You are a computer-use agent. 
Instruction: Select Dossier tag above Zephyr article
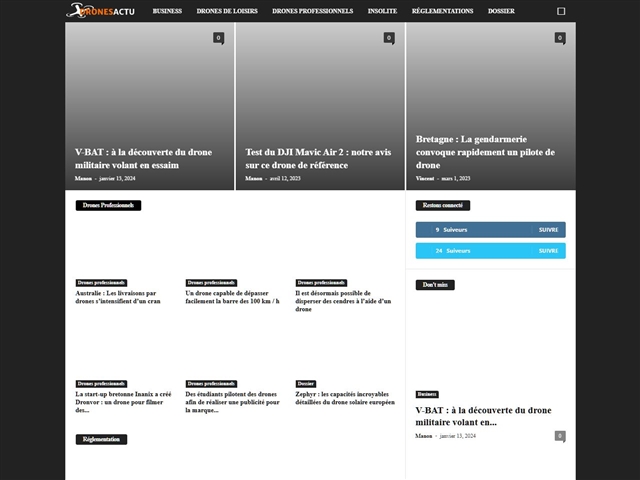click(x=306, y=384)
